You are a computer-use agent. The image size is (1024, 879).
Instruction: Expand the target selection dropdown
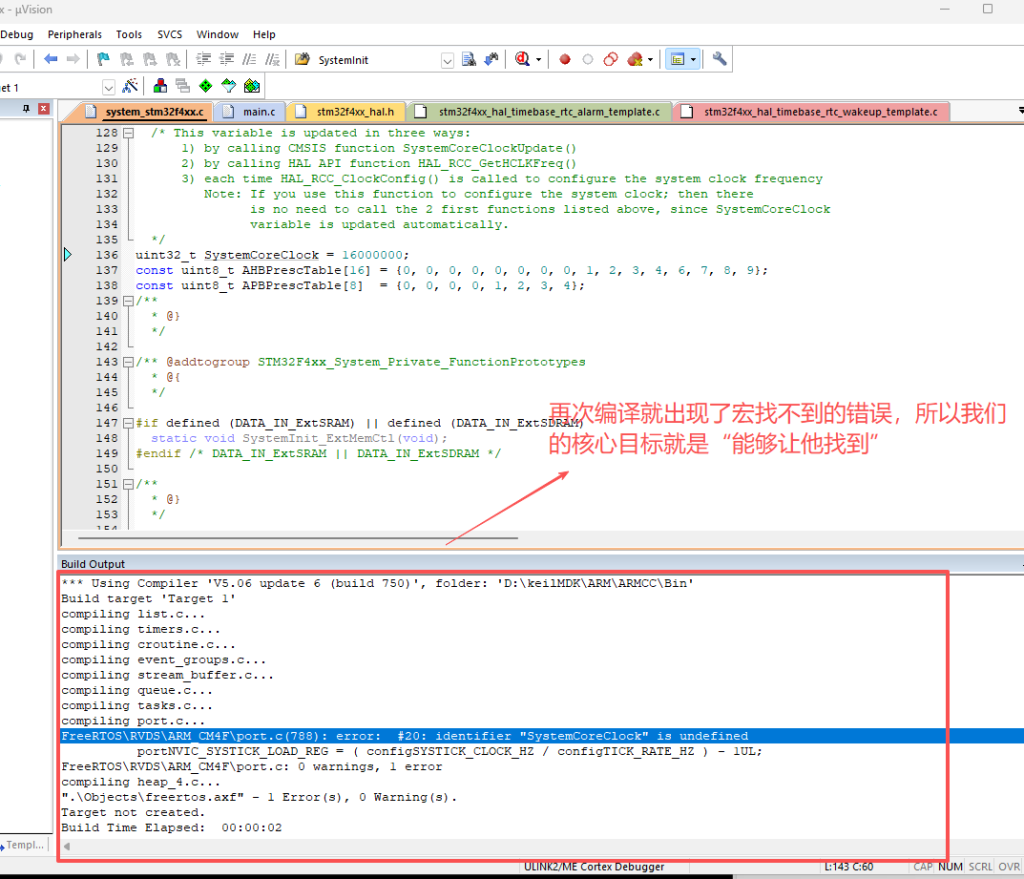tap(108, 88)
